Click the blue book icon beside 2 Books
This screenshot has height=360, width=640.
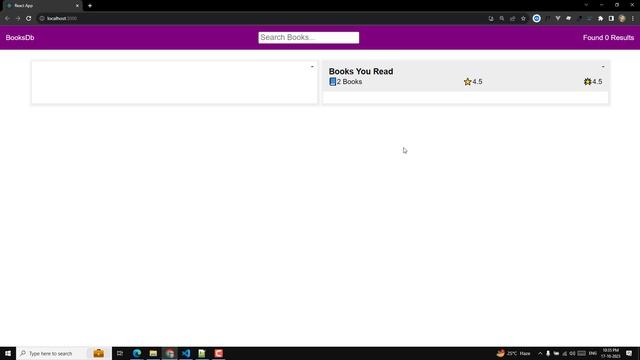tap(332, 82)
